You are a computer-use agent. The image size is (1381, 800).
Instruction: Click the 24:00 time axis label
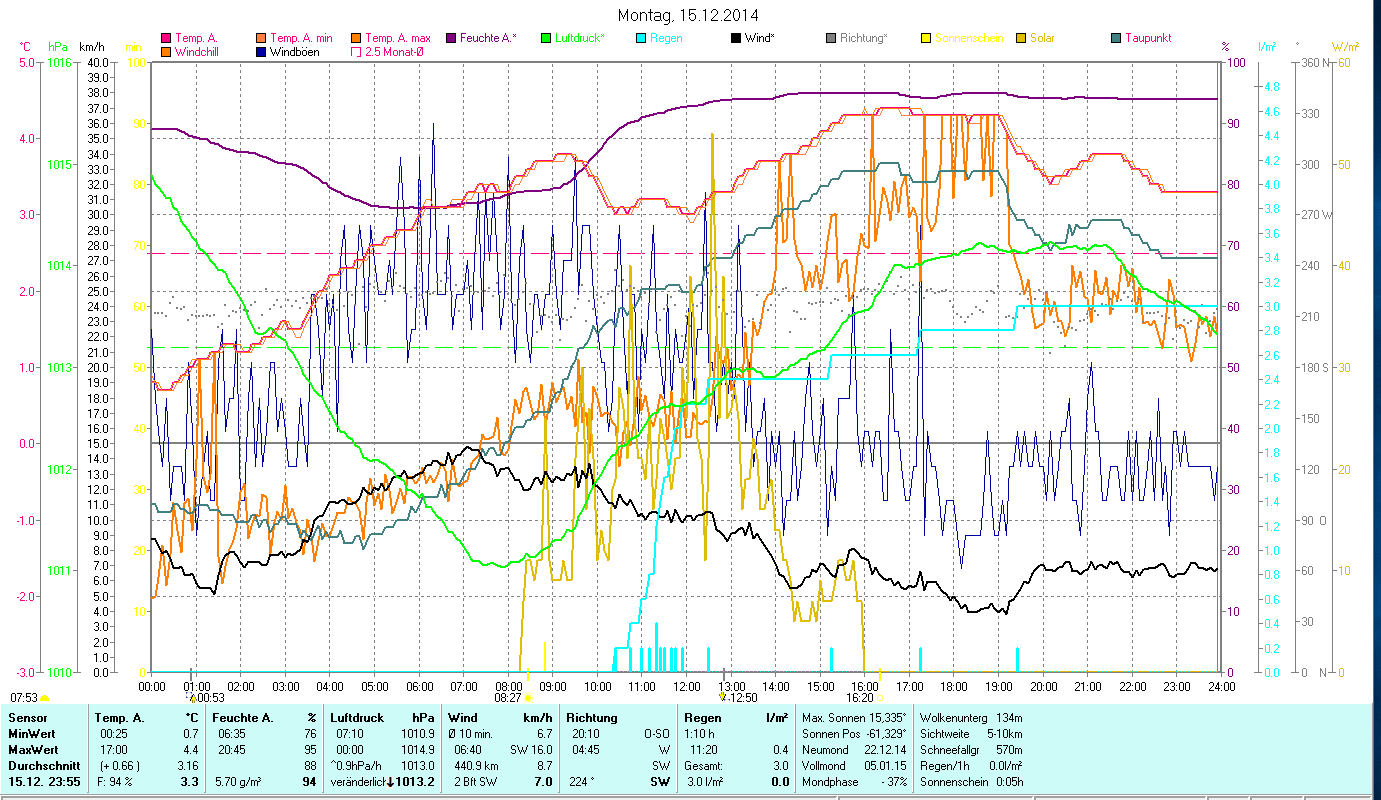tap(1220, 686)
